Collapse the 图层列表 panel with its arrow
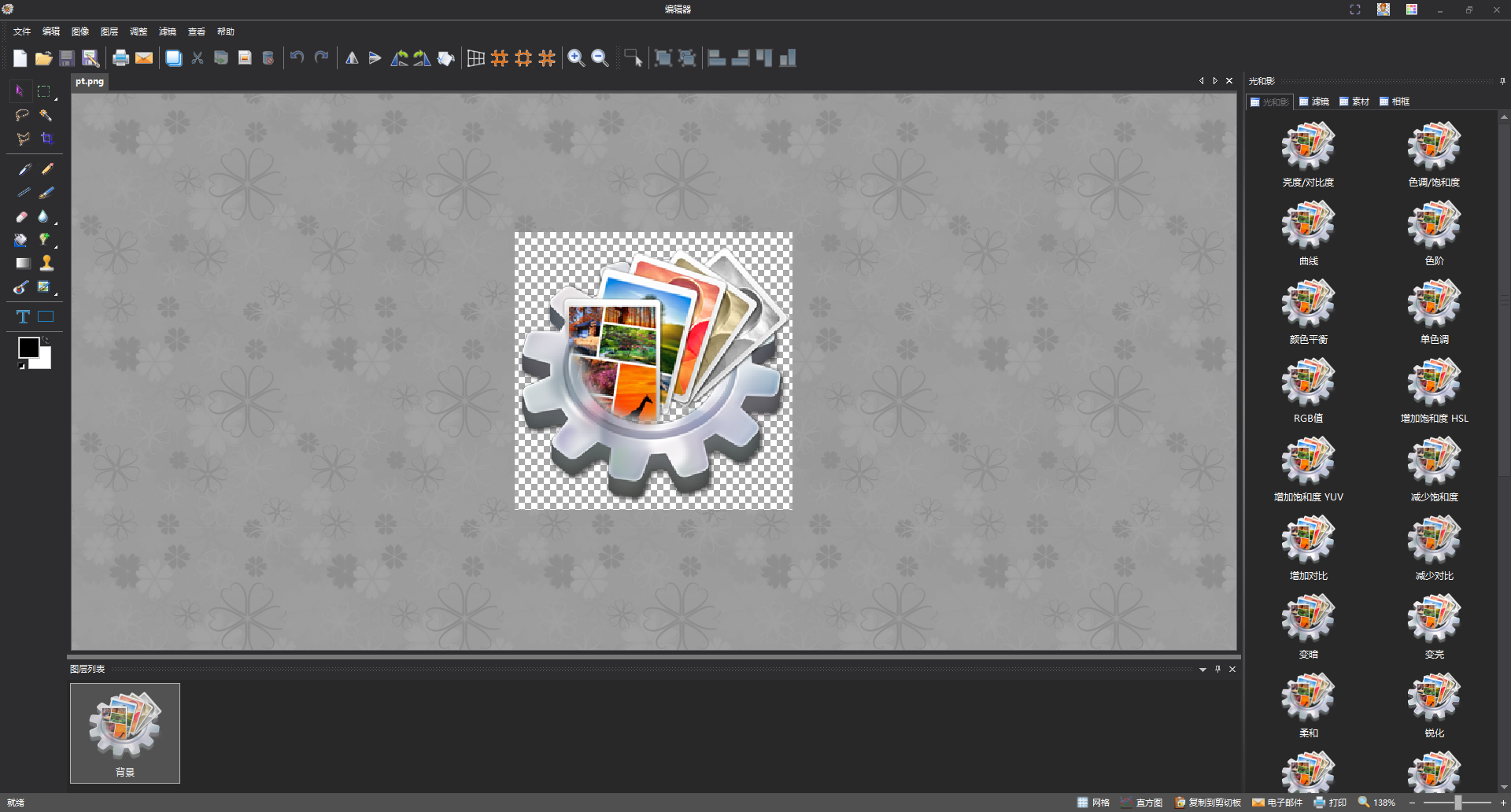The height and width of the screenshot is (812, 1511). pyautogui.click(x=1202, y=669)
